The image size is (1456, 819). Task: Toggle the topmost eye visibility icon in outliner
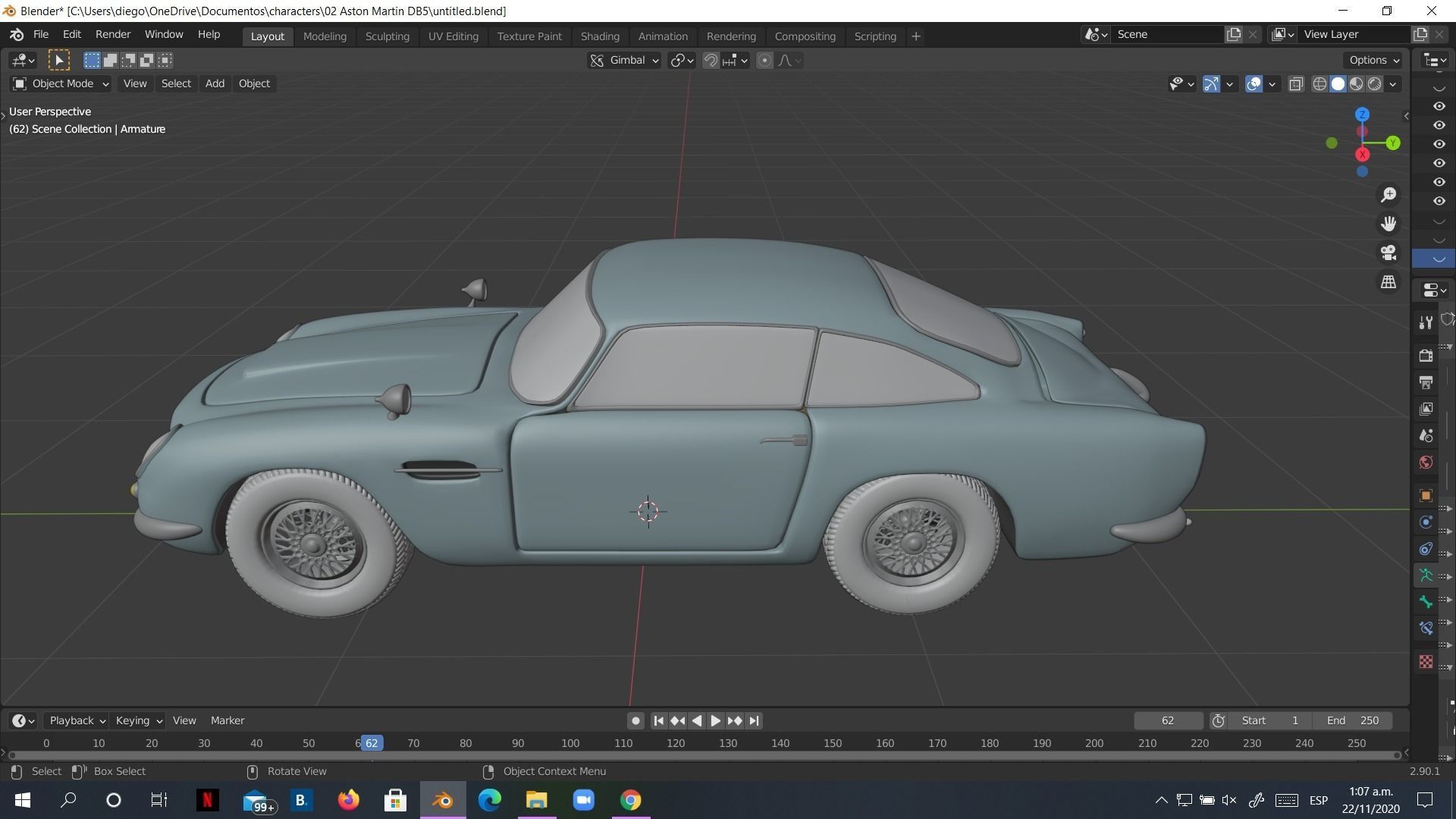1439,106
